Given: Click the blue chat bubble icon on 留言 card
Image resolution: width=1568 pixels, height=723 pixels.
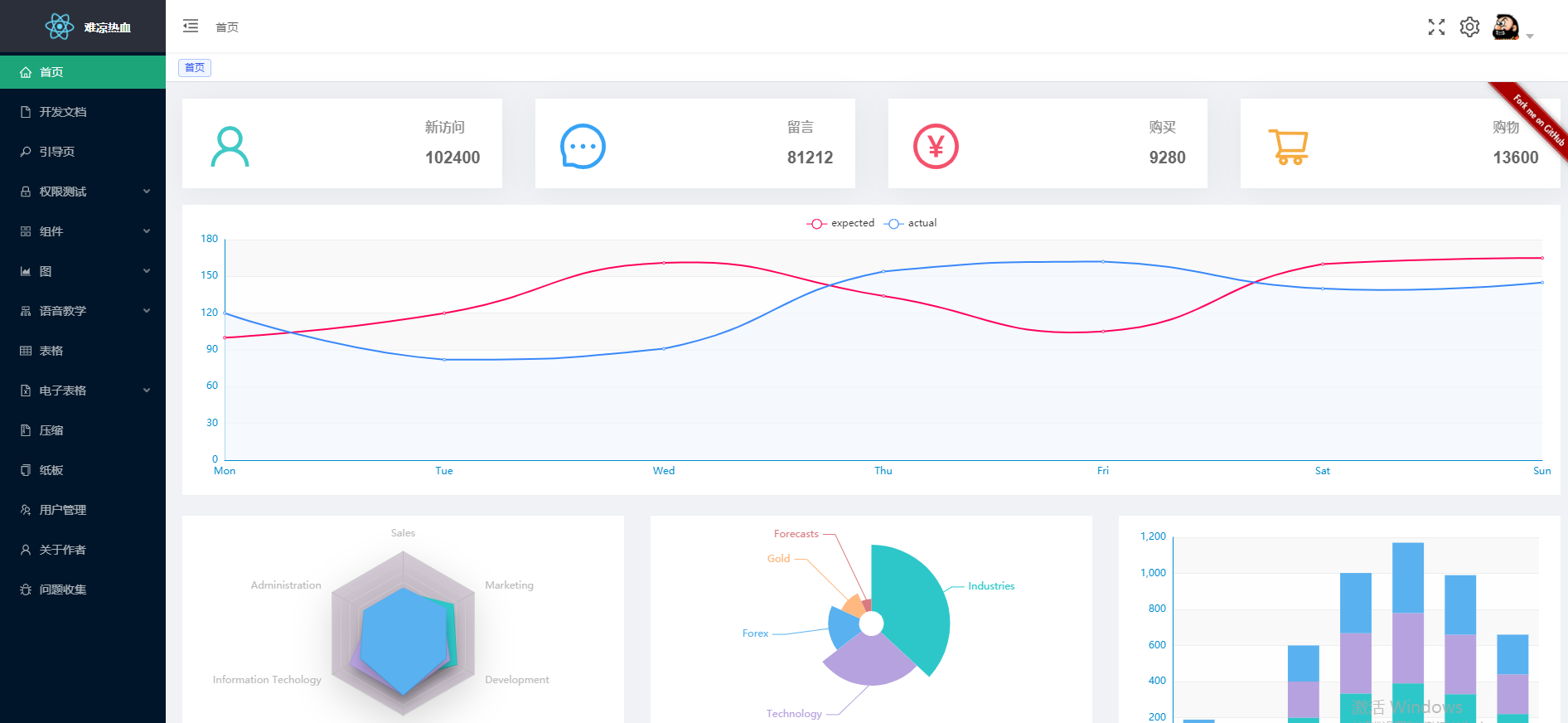Looking at the screenshot, I should [x=583, y=147].
